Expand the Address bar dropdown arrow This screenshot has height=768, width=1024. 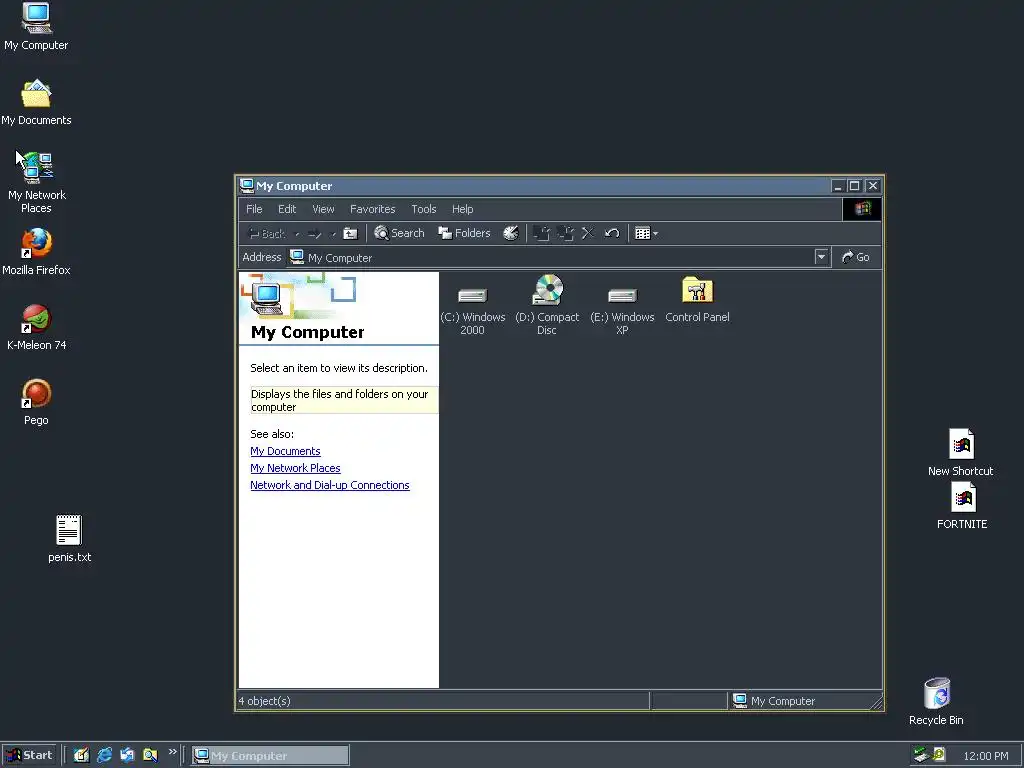822,257
